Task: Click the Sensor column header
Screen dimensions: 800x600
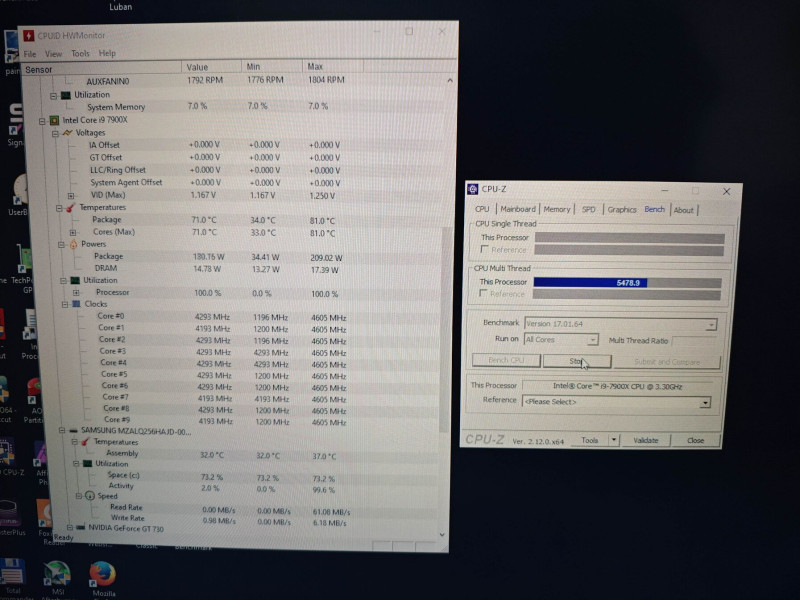Action: coord(101,69)
